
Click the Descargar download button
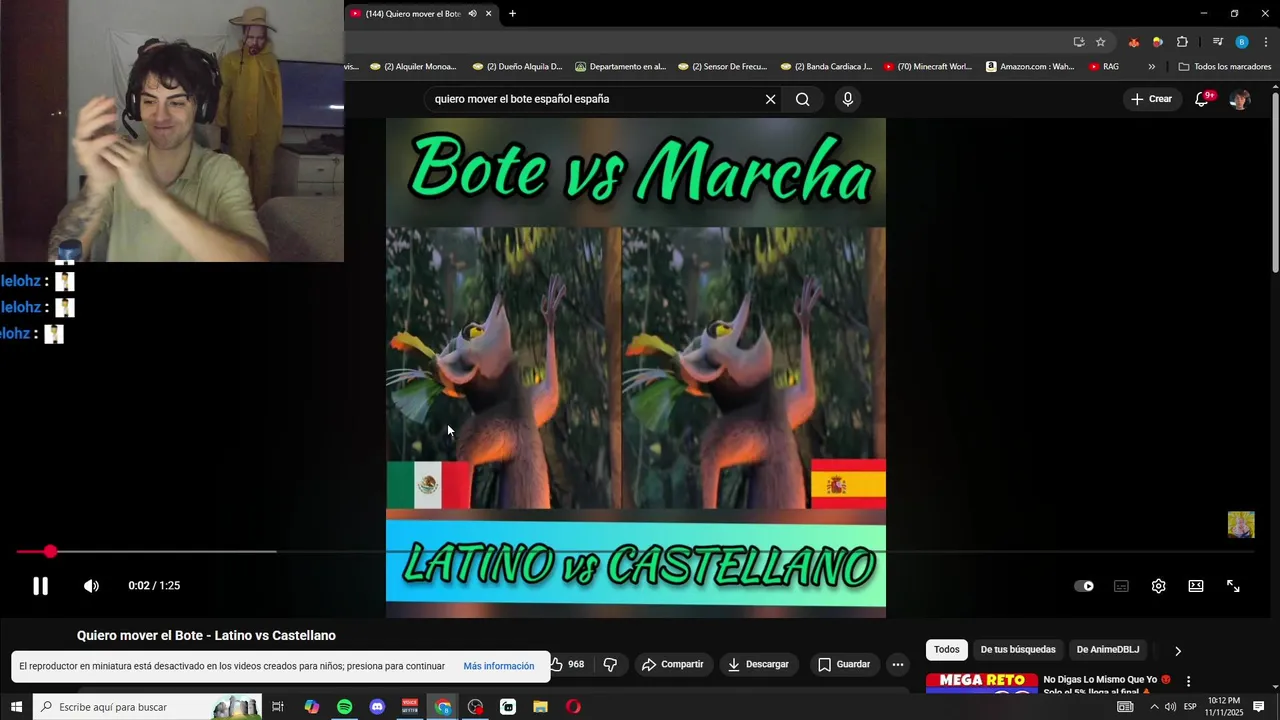pos(758,664)
